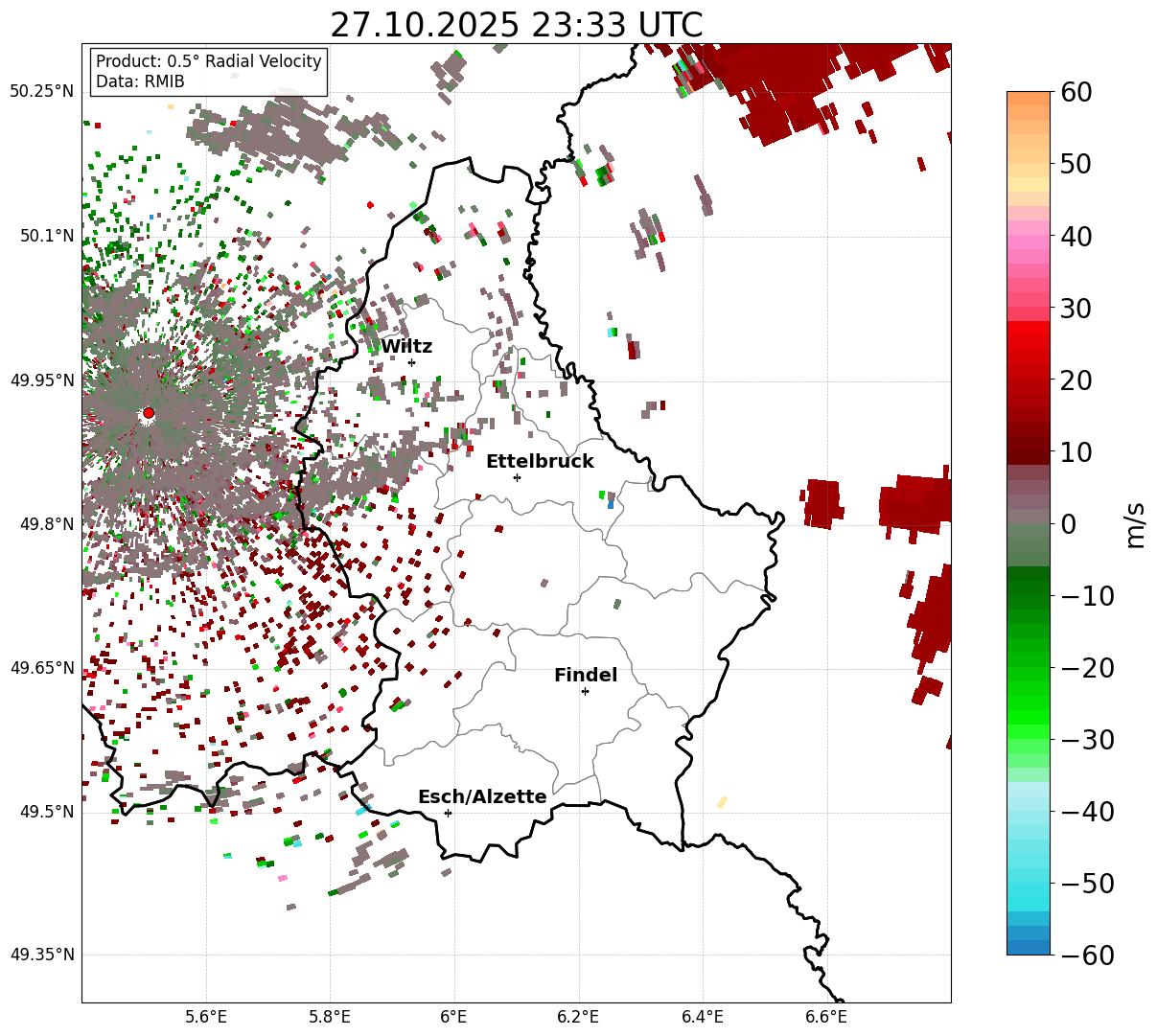Click the 5.6°E longitude tick label
The image size is (1157, 1036).
[x=206, y=1016]
